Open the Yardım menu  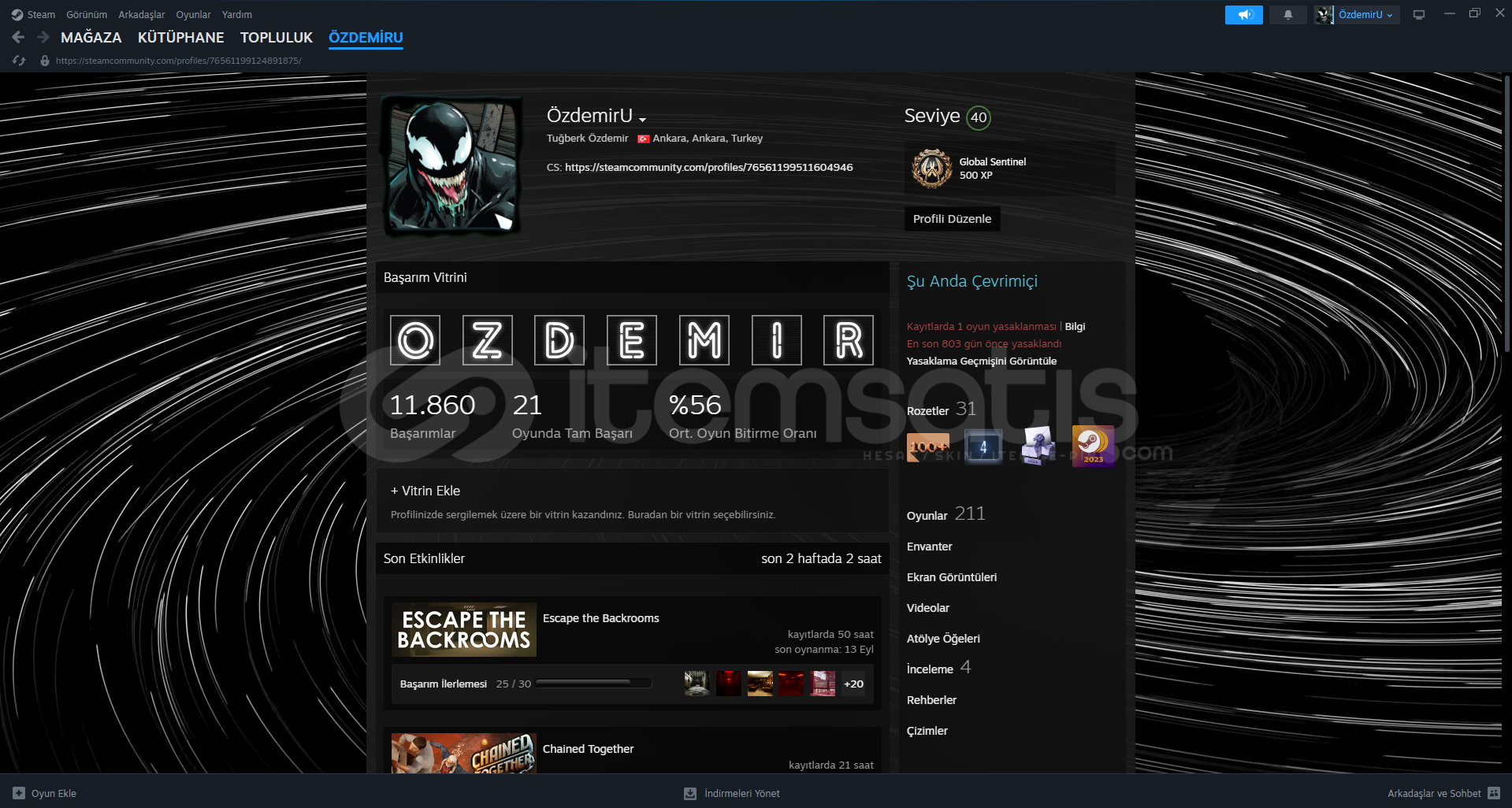click(x=237, y=15)
